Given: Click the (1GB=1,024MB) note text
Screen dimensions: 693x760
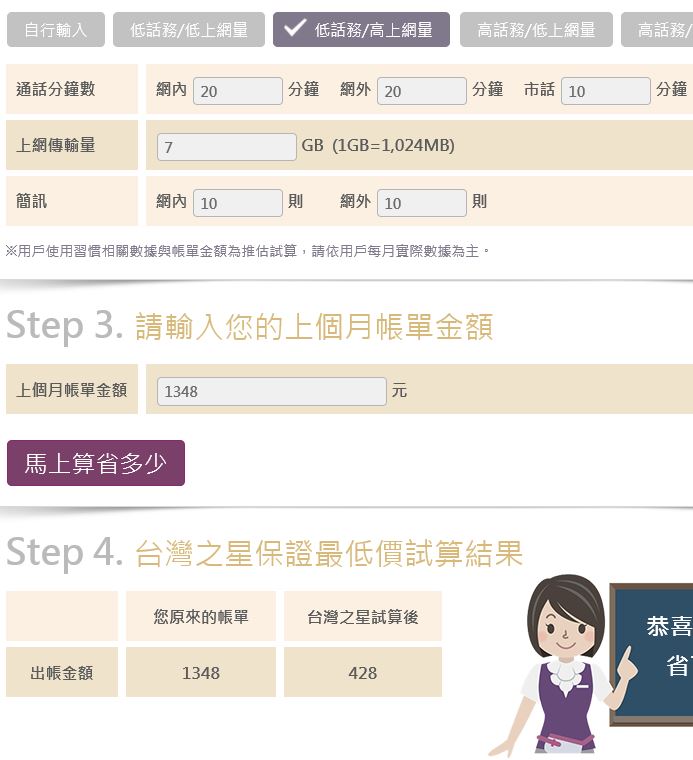Looking at the screenshot, I should pyautogui.click(x=393, y=145).
